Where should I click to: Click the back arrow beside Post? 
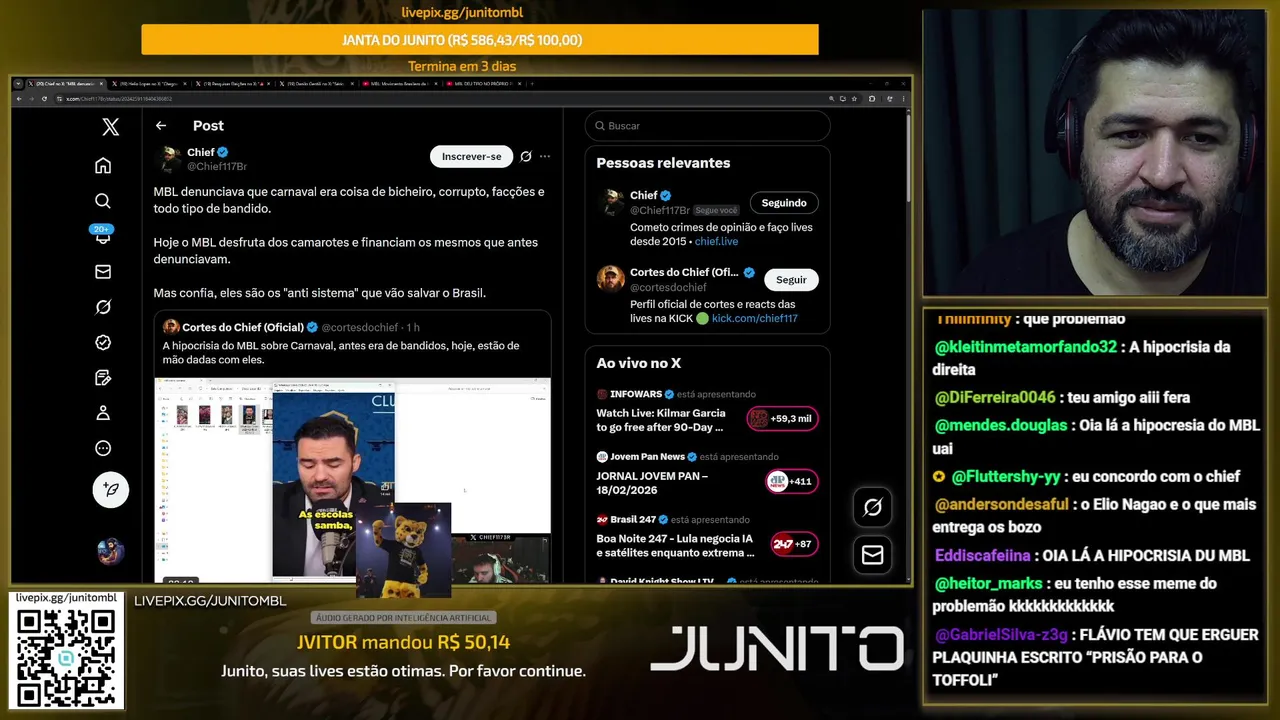pyautogui.click(x=161, y=126)
